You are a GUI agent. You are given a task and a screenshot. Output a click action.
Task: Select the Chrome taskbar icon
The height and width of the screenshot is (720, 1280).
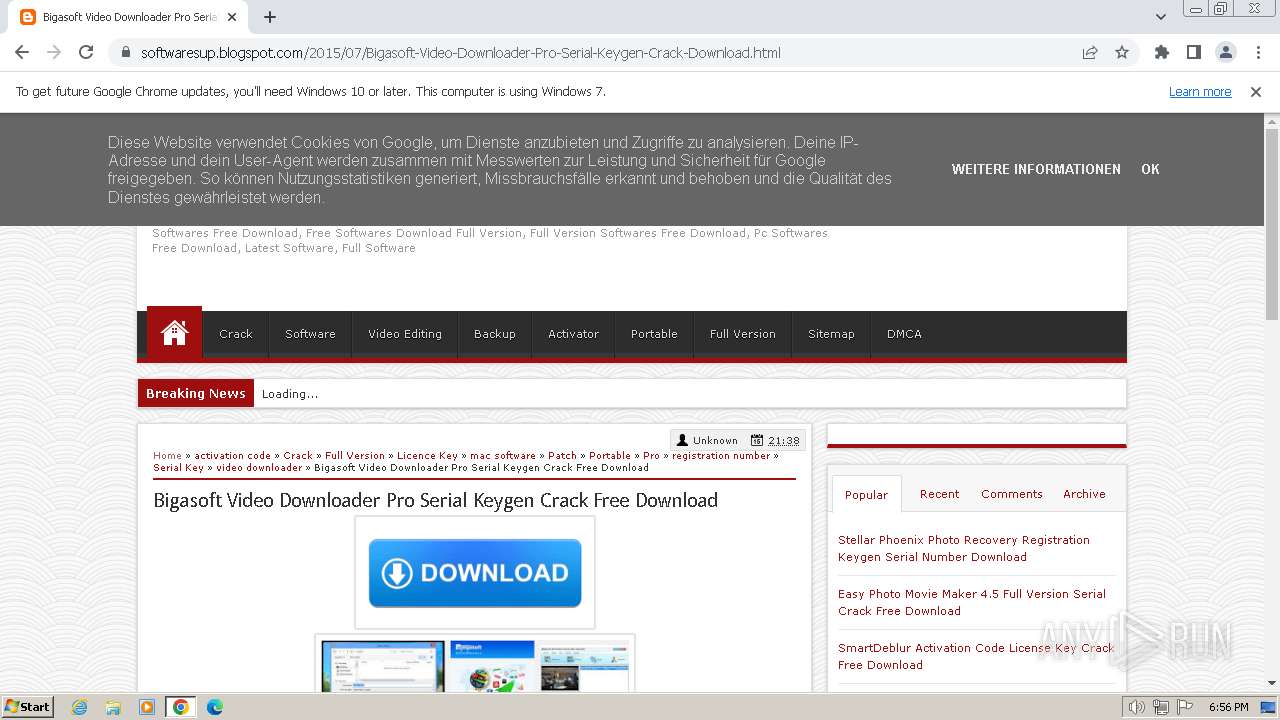coord(181,707)
